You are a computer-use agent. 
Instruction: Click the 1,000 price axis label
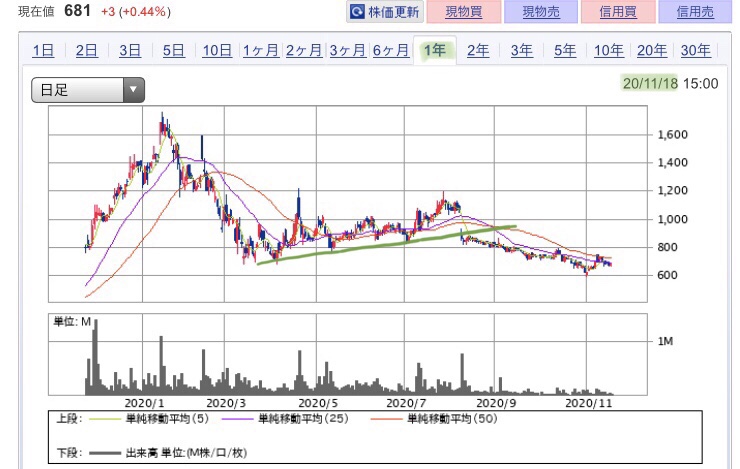pyautogui.click(x=673, y=219)
